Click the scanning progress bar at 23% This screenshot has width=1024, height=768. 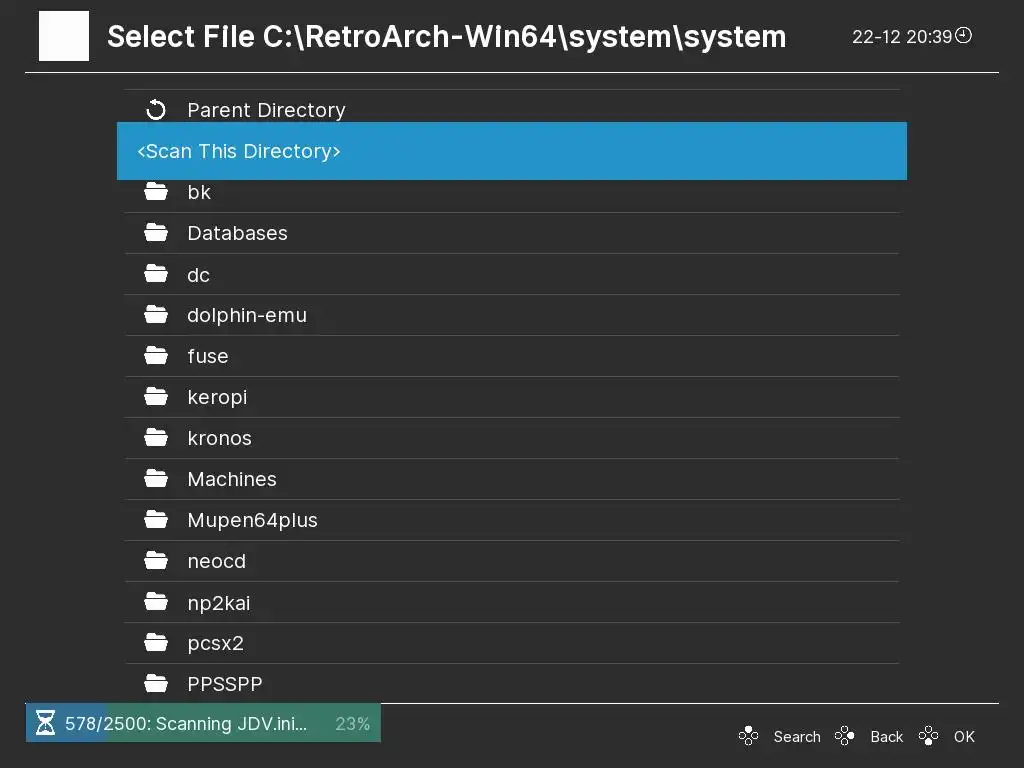point(203,723)
